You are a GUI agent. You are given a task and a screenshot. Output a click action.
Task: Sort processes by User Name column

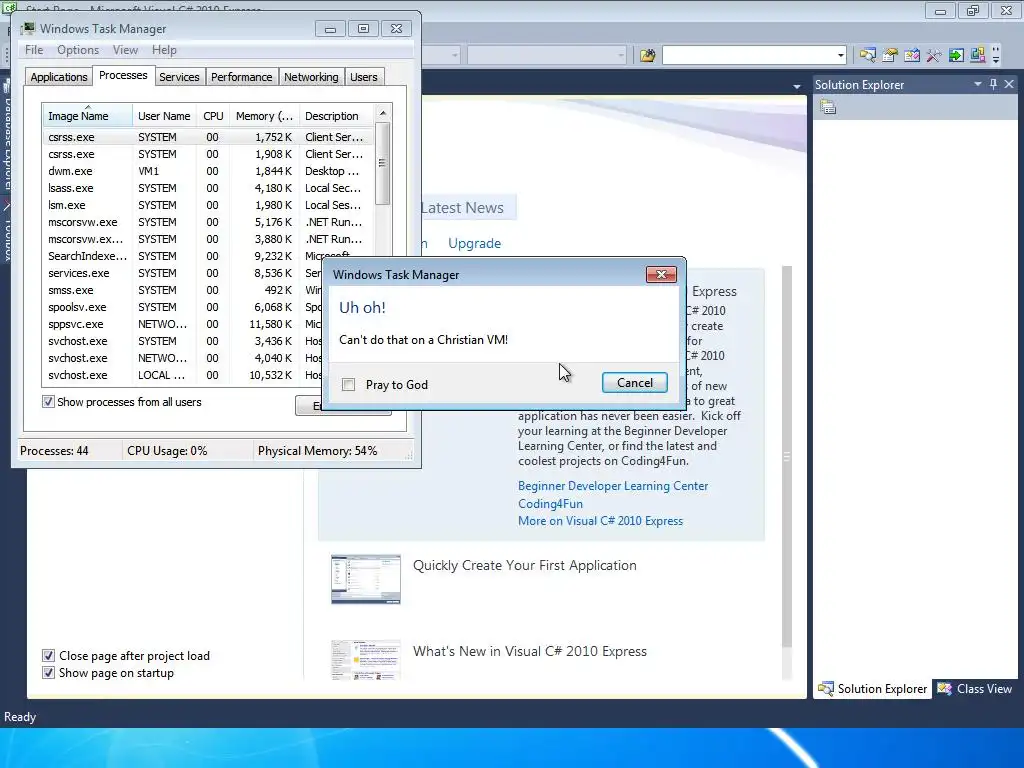(164, 116)
